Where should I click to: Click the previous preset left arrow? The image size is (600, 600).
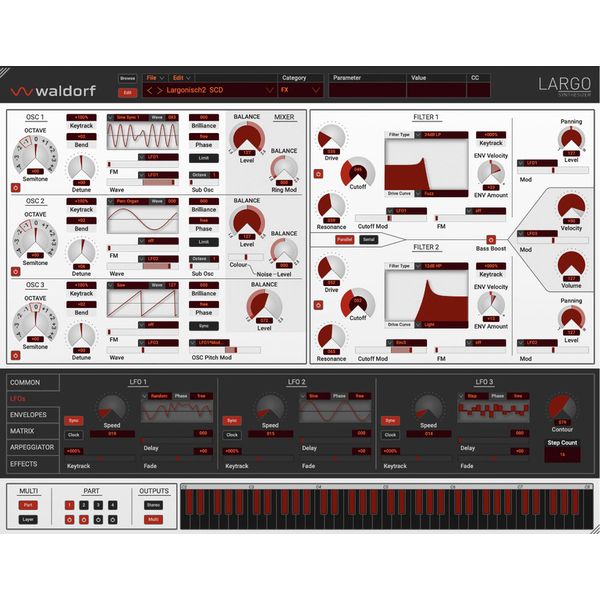point(149,91)
